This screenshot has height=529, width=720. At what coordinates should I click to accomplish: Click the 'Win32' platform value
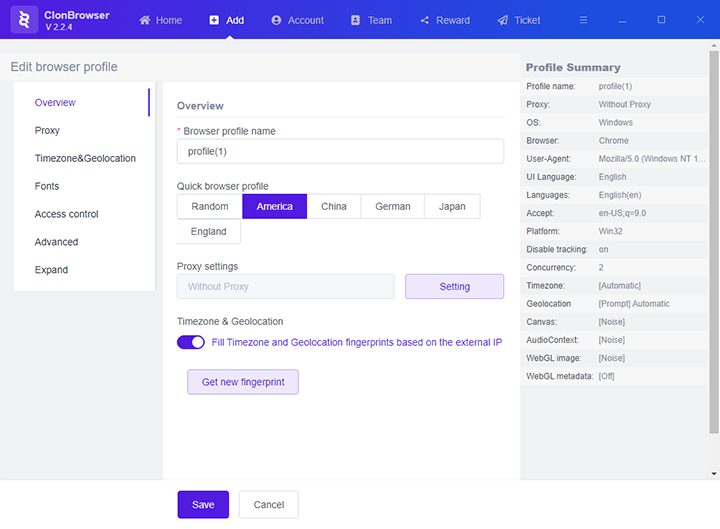[x=610, y=231]
